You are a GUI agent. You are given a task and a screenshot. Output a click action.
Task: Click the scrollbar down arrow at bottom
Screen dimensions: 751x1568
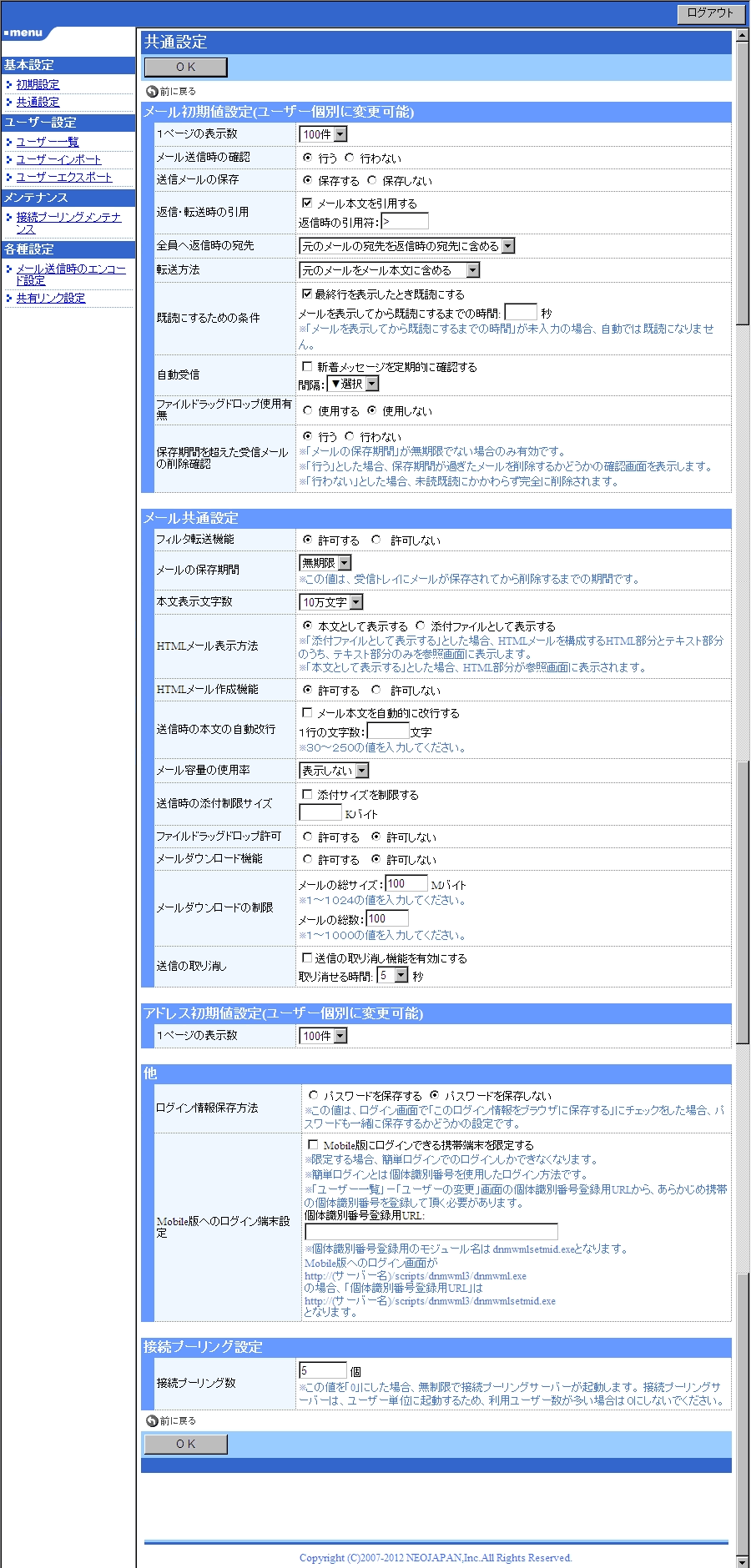[x=742, y=1560]
